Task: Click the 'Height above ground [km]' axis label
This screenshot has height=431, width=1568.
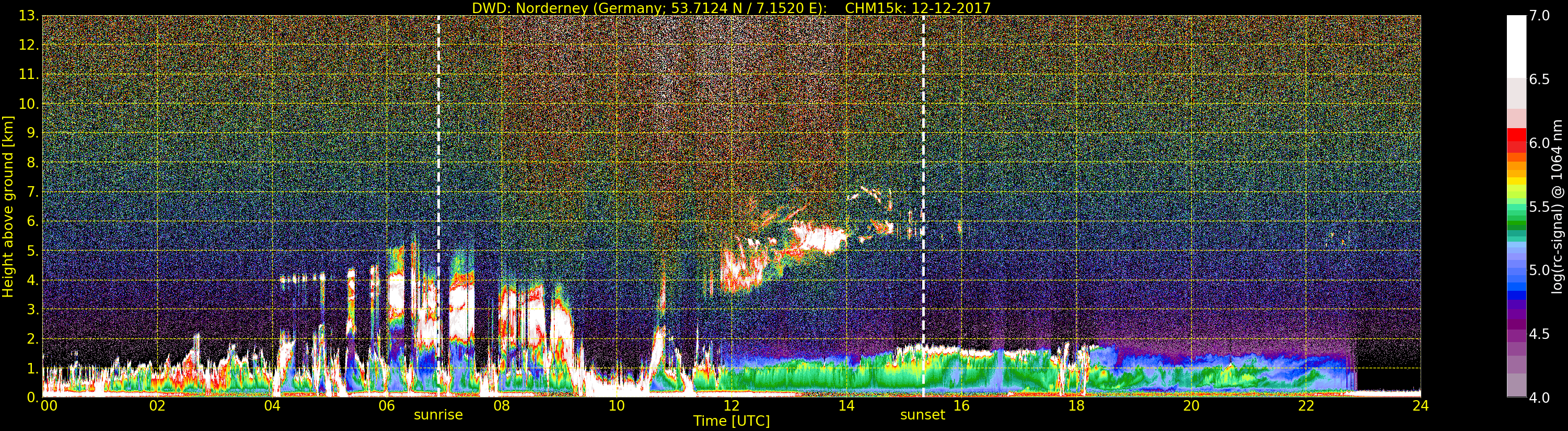Action: [8, 206]
